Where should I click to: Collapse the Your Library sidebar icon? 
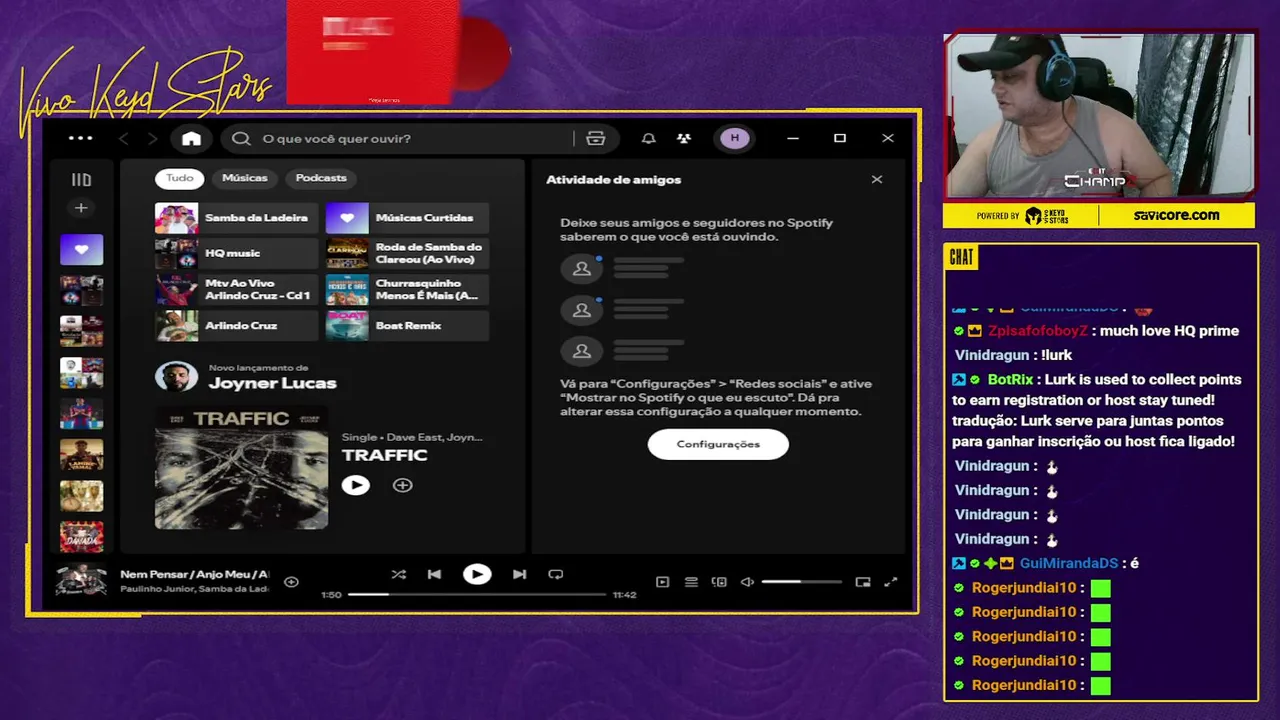[81, 180]
